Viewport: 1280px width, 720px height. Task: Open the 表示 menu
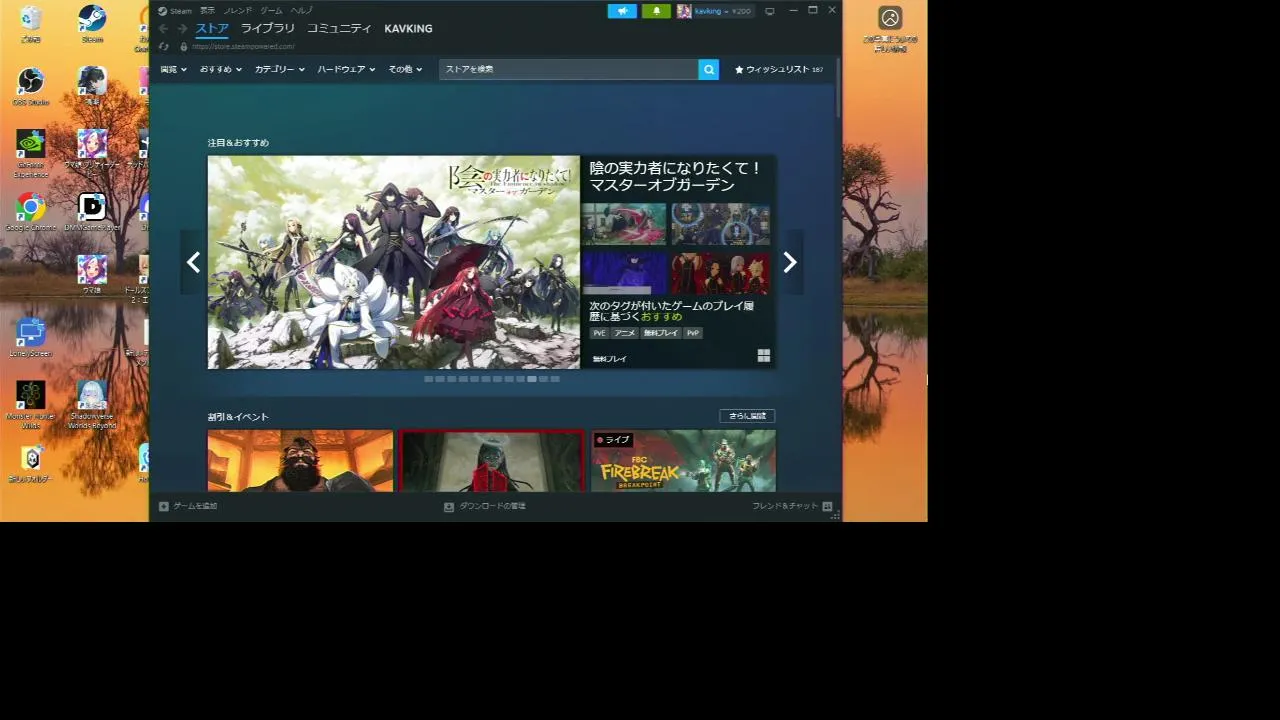tap(207, 11)
